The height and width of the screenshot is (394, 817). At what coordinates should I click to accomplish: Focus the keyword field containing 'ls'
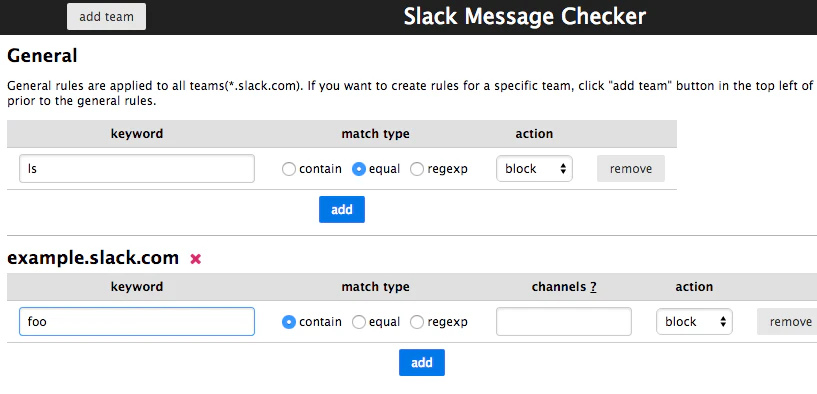(x=137, y=168)
